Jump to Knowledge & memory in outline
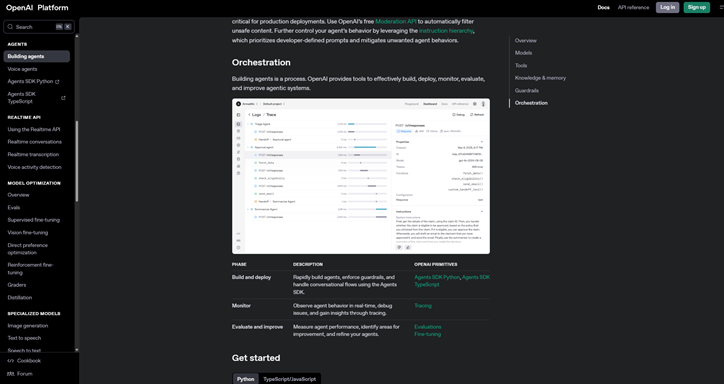Viewport: 724px width, 384px height. [540, 78]
